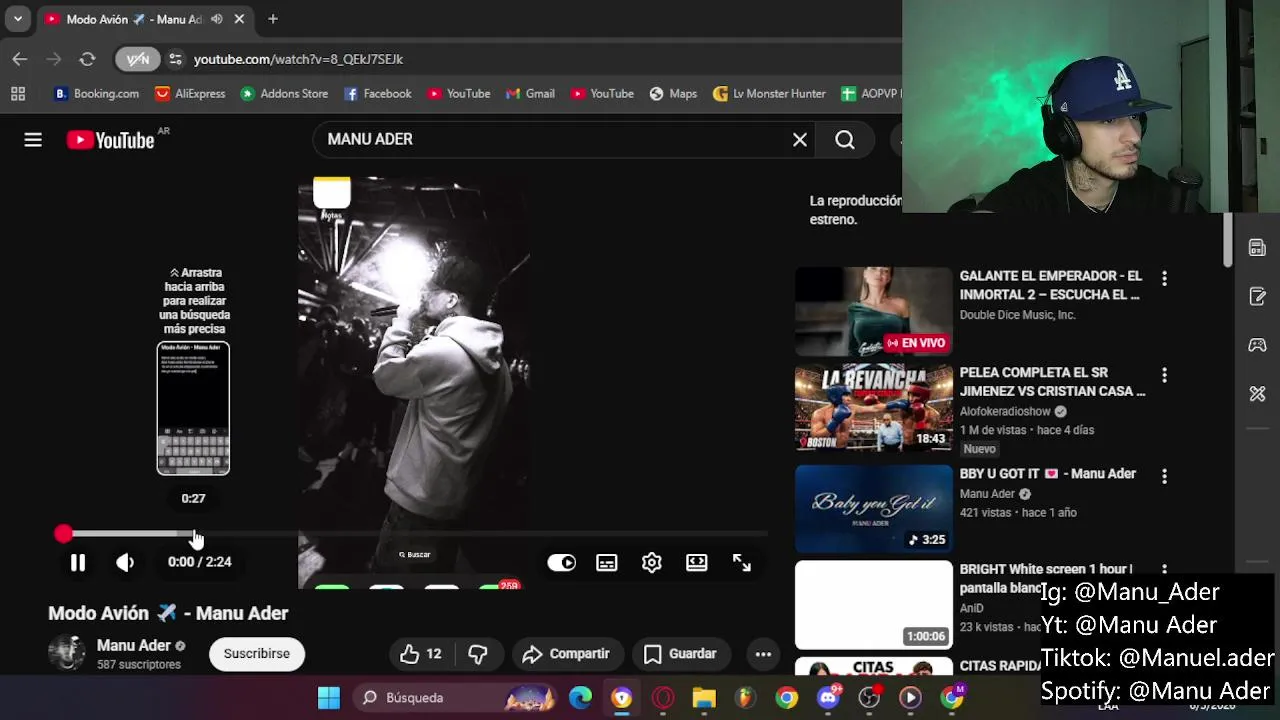Open the tab search dropdown arrow
This screenshot has height=720, width=1280.
point(18,19)
